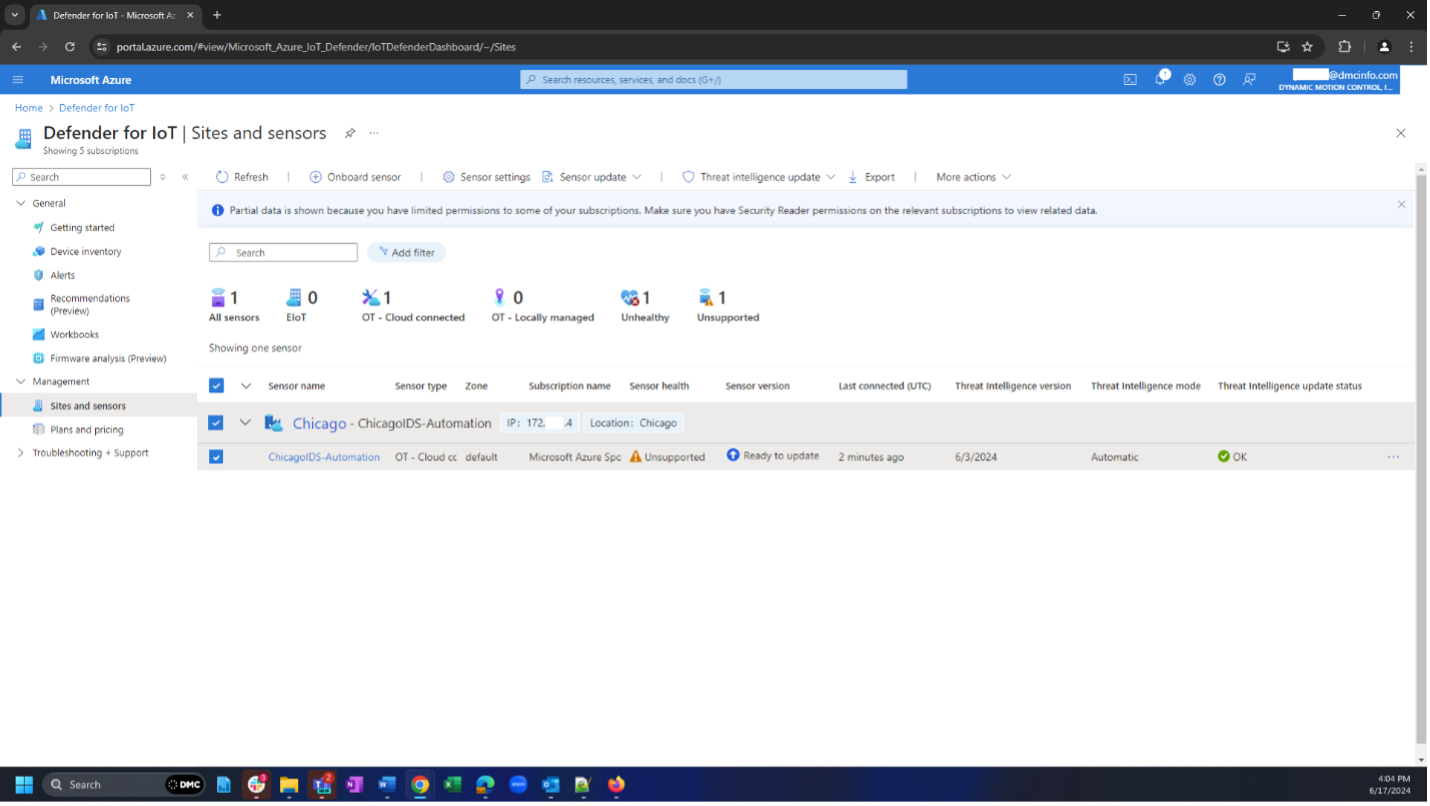Open Alerts in the sidebar
The width and height of the screenshot is (1430, 806).
click(62, 275)
